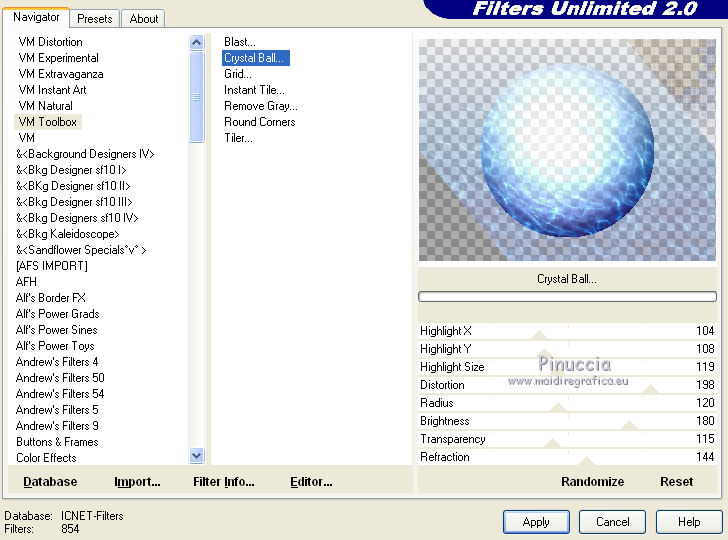This screenshot has width=728, height=540.
Task: Select Alf's Power Grads category
Action: pos(58,314)
